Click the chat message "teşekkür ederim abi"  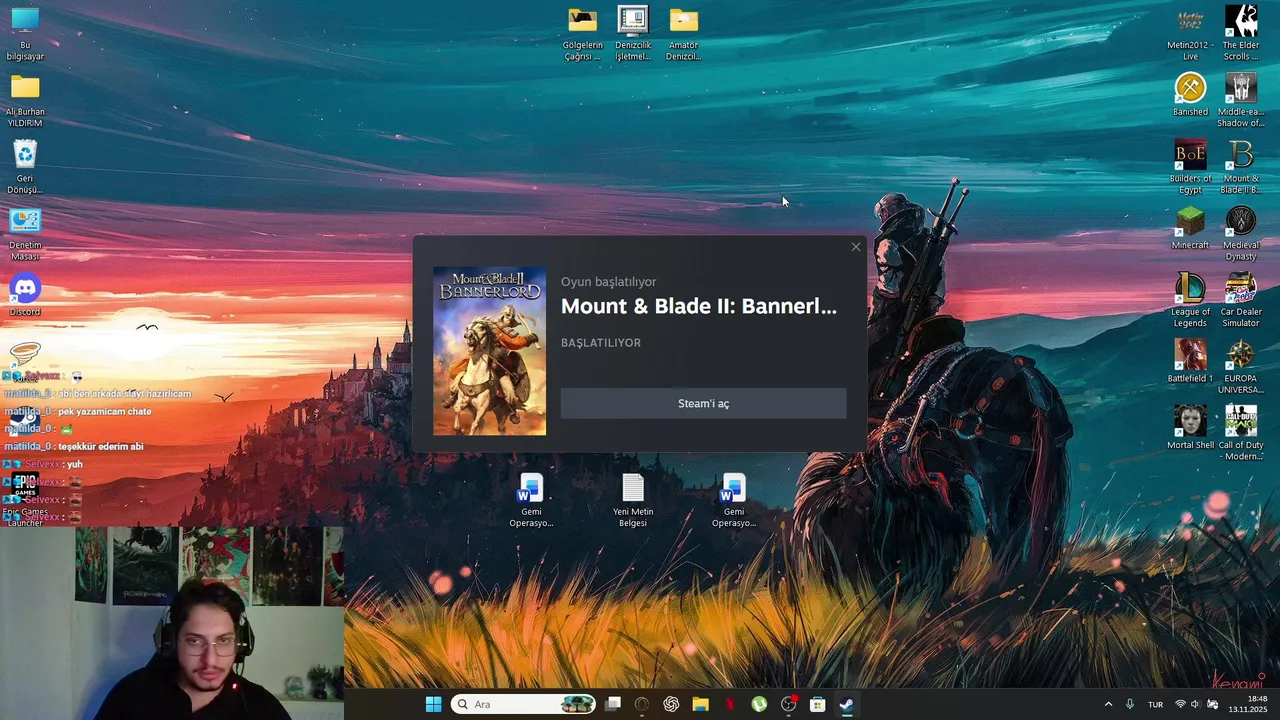[x=101, y=447]
